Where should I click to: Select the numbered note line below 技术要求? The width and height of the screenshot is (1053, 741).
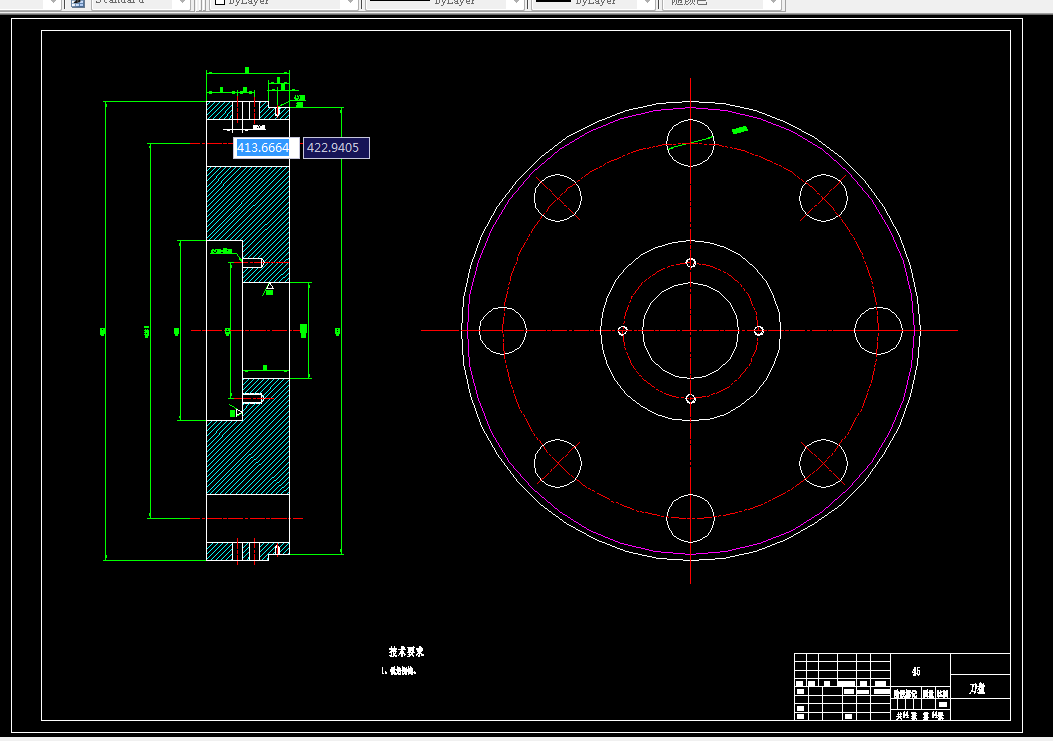pyautogui.click(x=399, y=670)
